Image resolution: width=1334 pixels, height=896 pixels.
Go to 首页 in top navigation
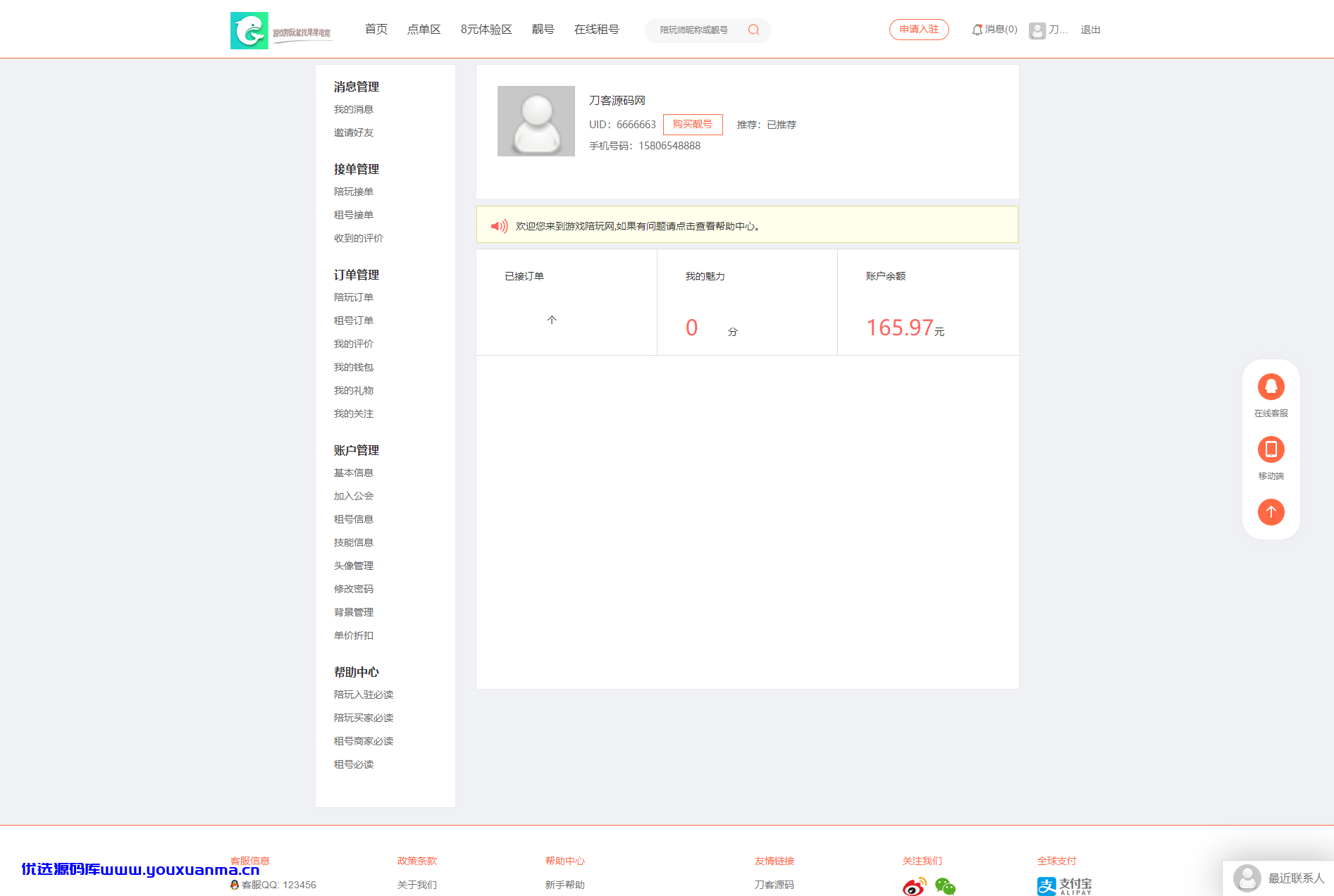(x=376, y=30)
